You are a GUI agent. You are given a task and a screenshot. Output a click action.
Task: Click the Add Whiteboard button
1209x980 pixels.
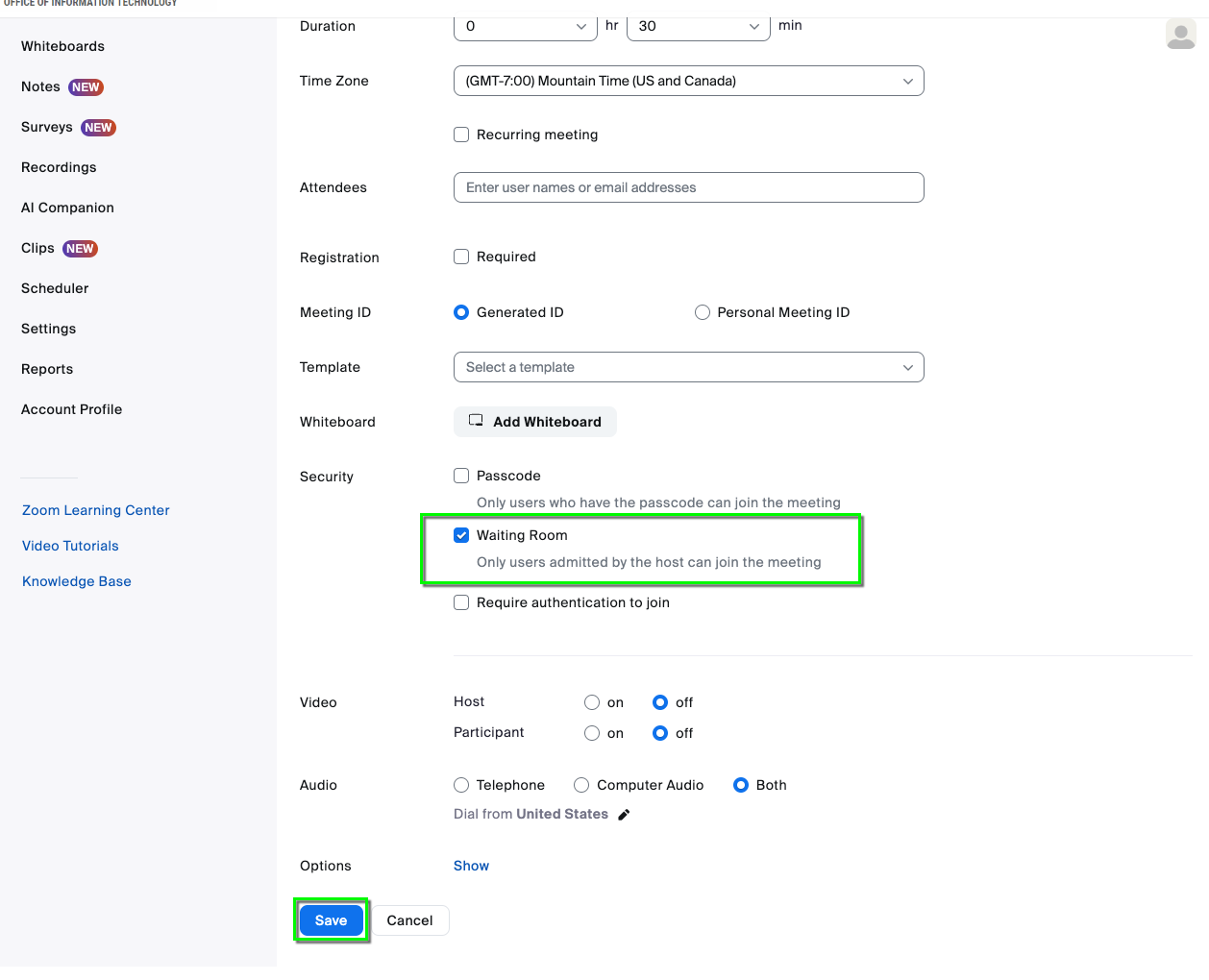click(x=534, y=422)
